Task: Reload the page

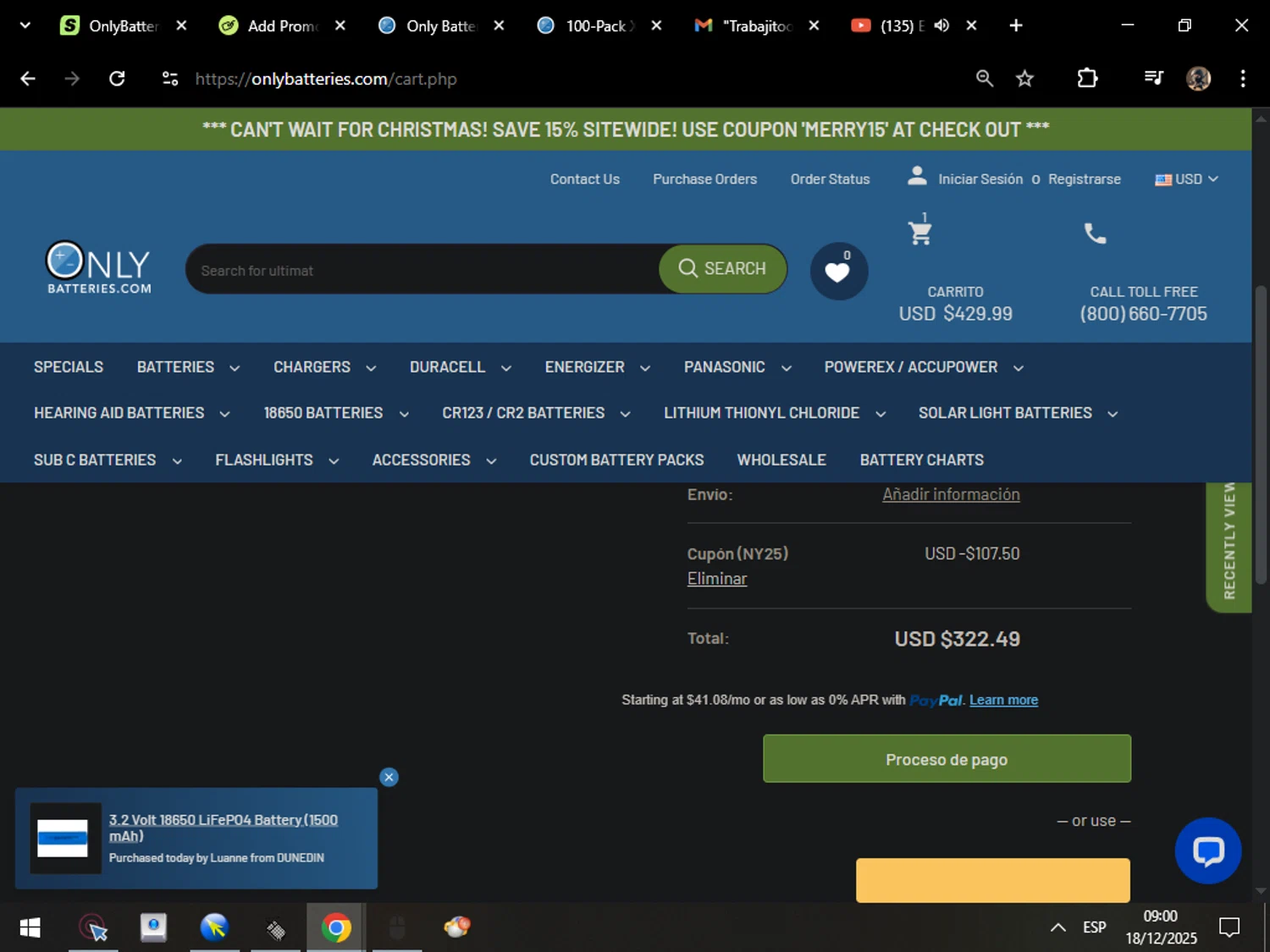Action: (x=117, y=79)
